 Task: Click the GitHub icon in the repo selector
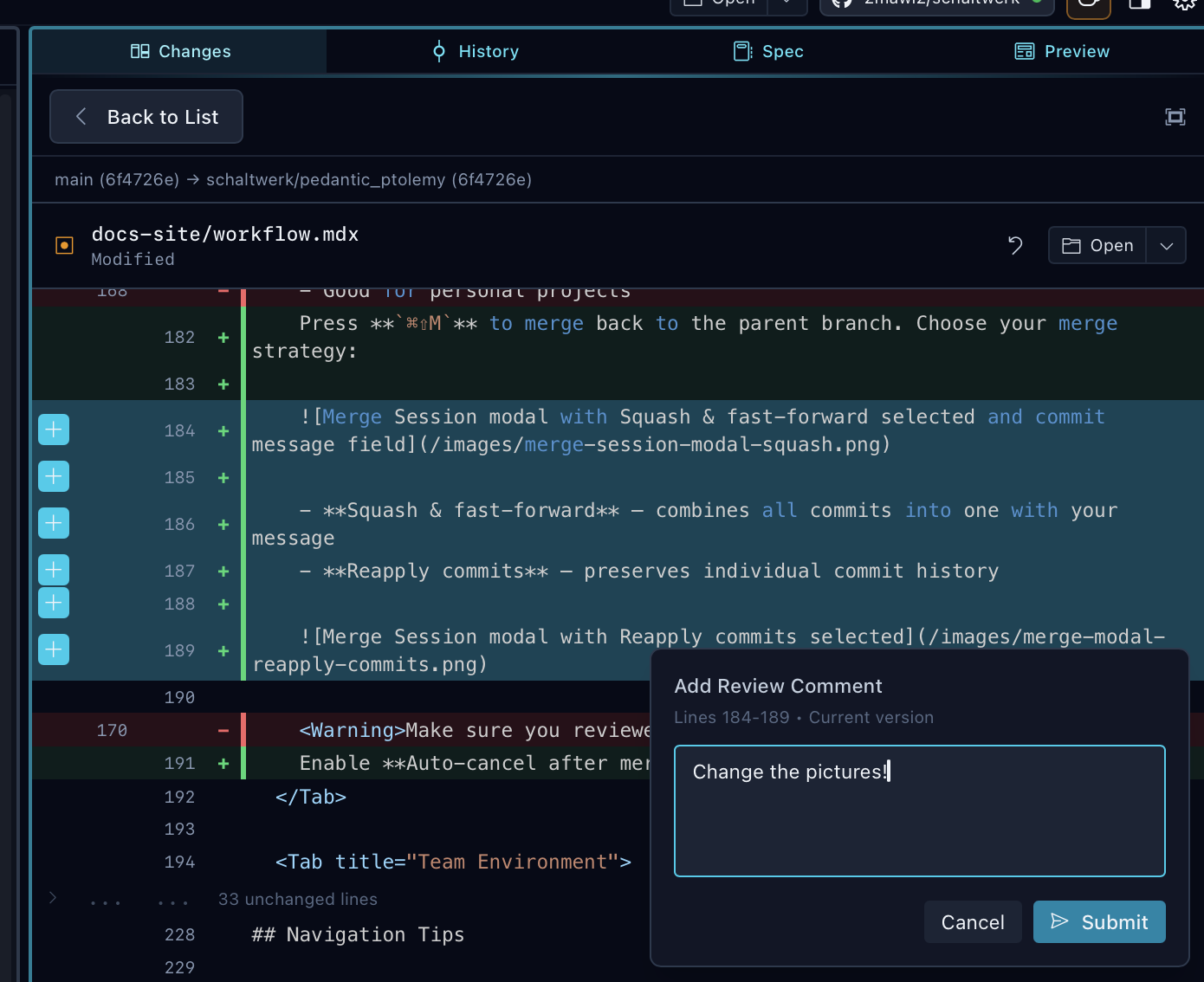841,5
